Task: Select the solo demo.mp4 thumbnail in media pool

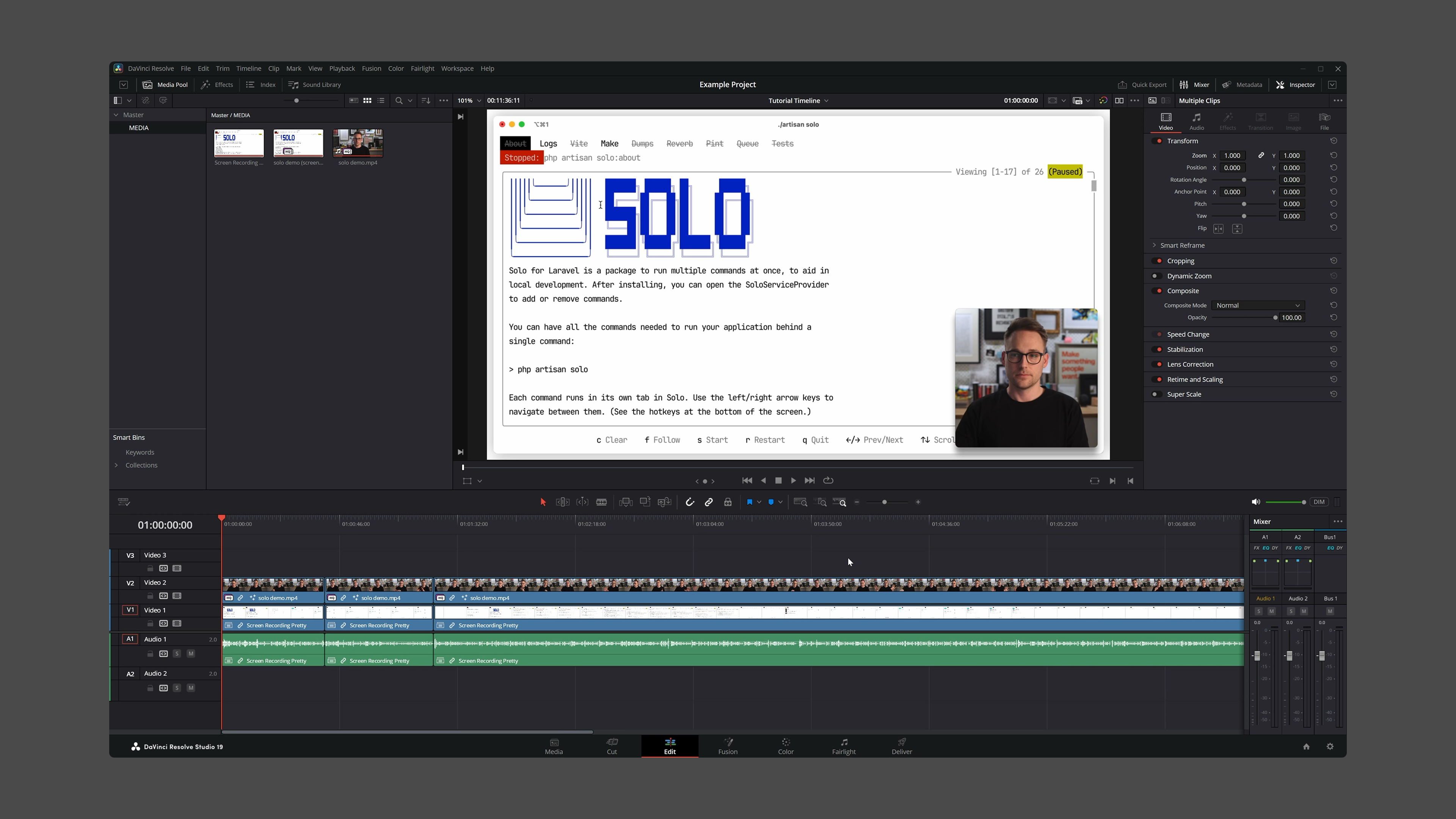Action: click(358, 144)
